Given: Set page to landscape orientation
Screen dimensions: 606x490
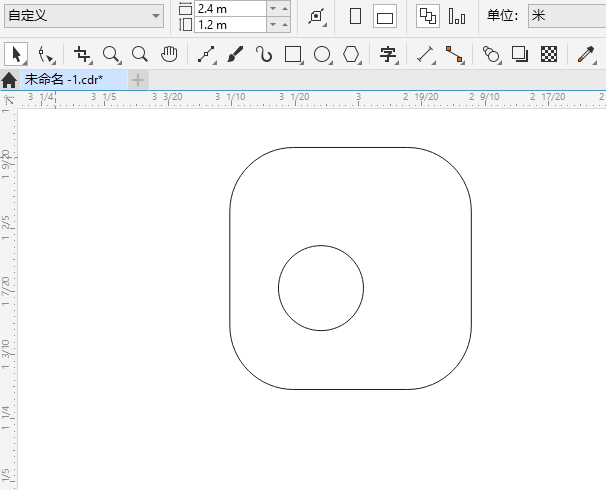Looking at the screenshot, I should point(385,16).
